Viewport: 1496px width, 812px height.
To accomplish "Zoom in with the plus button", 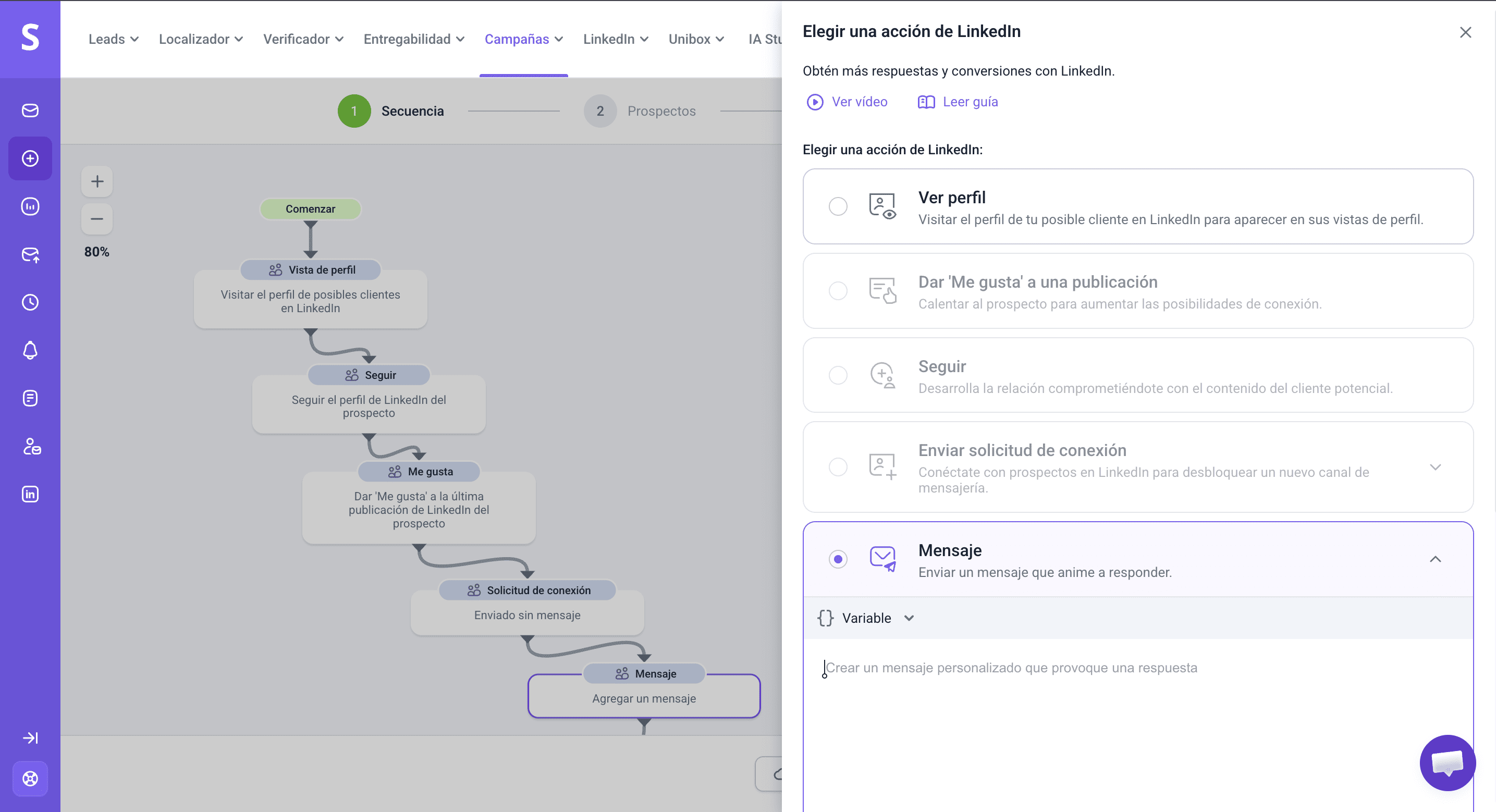I will [97, 181].
